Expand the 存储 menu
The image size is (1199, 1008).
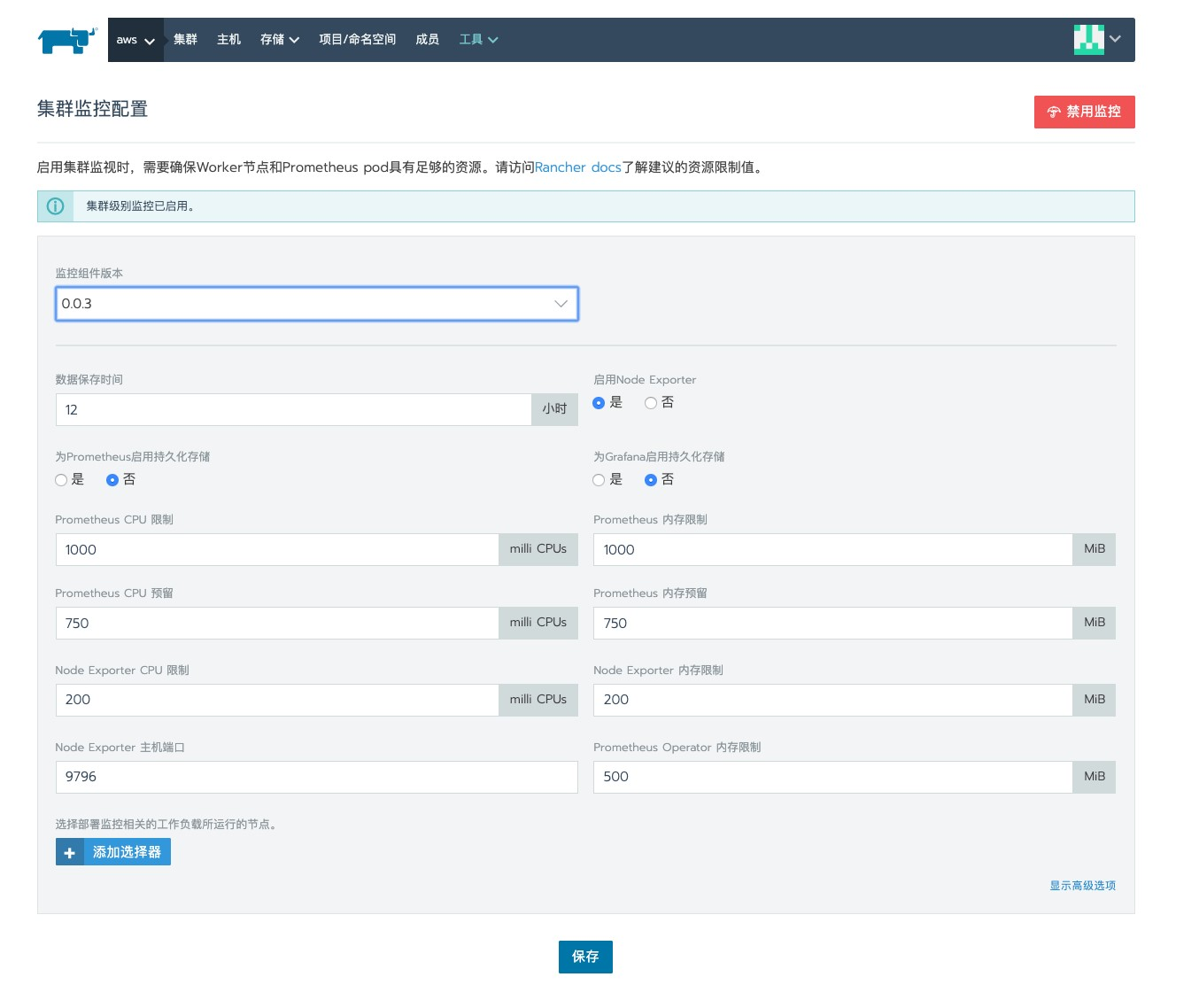coord(280,40)
